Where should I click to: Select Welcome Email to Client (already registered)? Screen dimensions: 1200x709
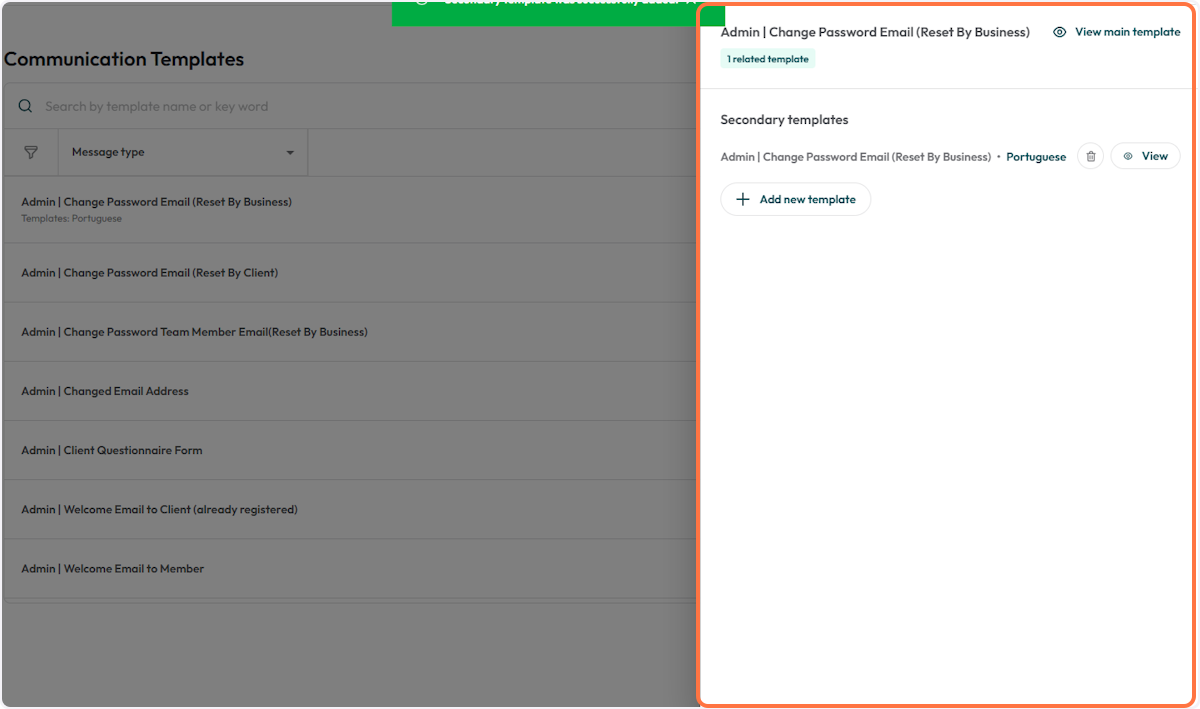click(160, 509)
